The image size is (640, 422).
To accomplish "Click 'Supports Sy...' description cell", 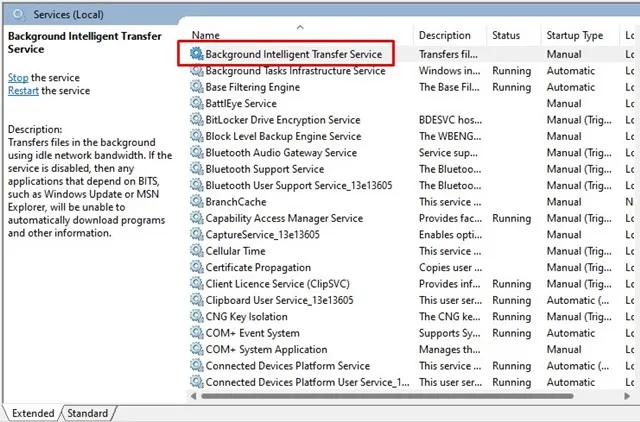I will coord(449,333).
